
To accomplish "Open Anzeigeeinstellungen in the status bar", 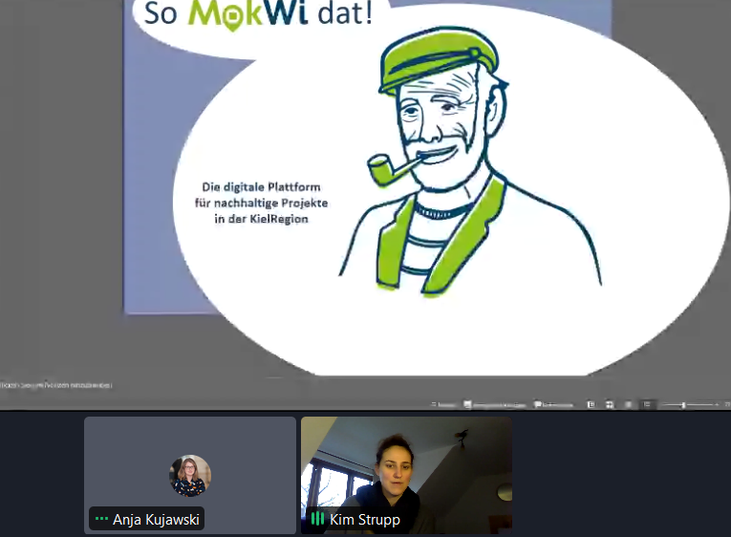I will coord(495,405).
